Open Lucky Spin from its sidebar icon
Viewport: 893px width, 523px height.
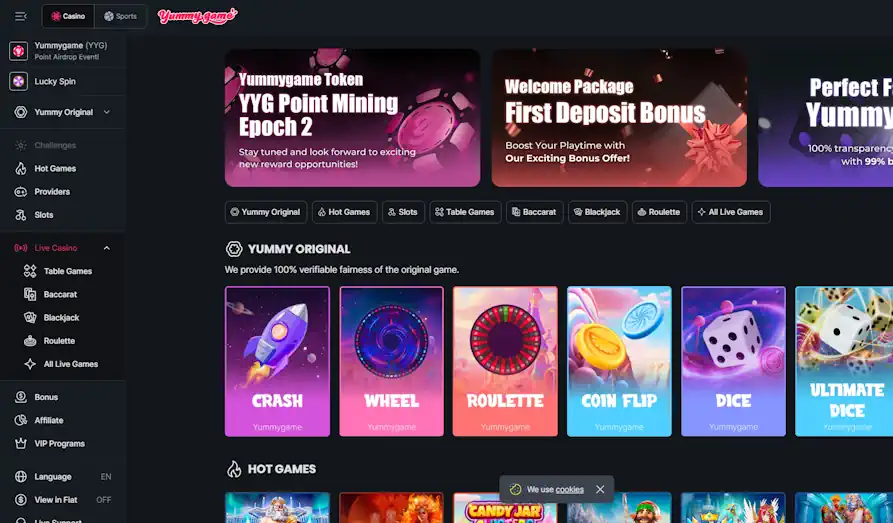(18, 81)
